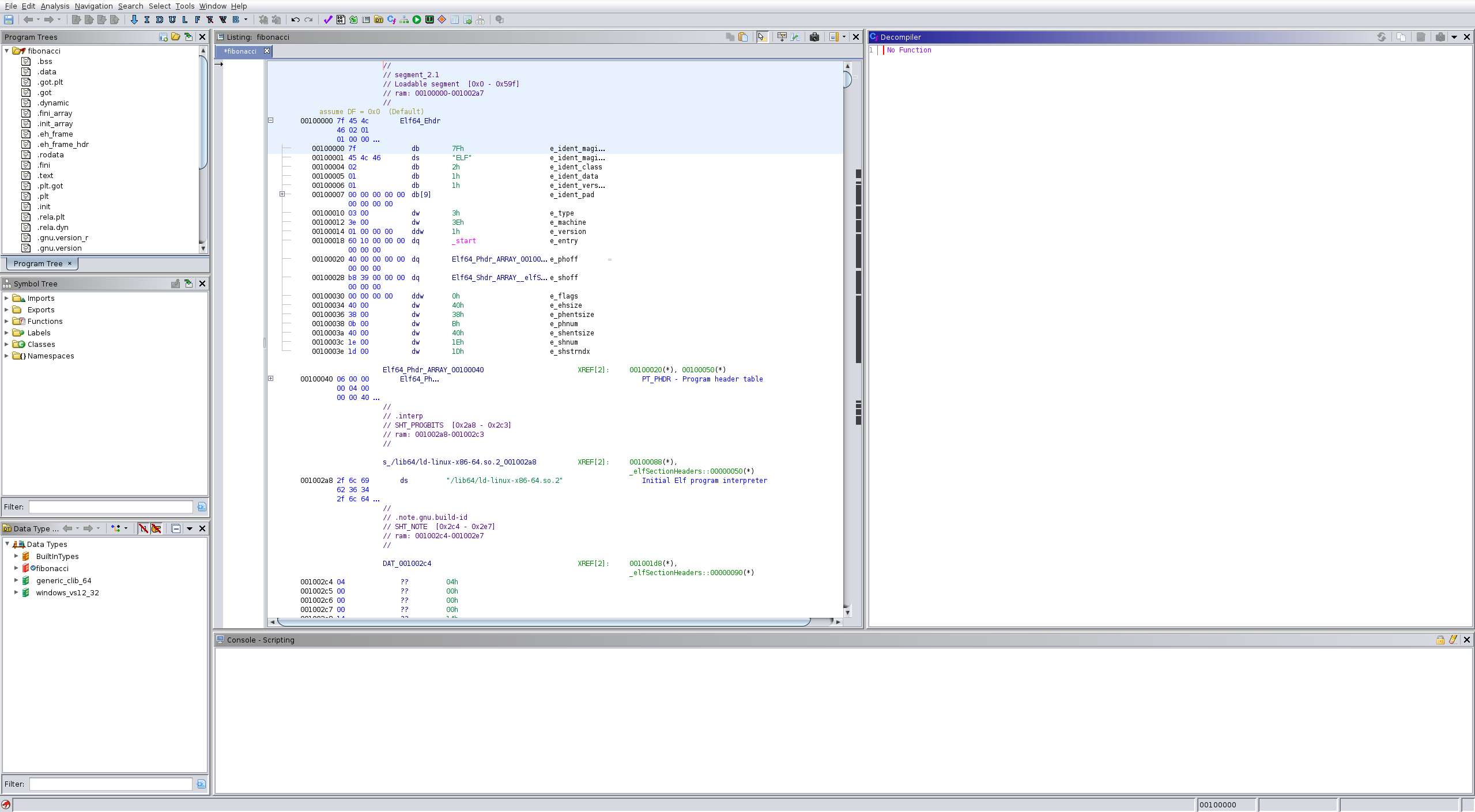
Task: Click the green Run script play icon
Action: click(x=417, y=20)
